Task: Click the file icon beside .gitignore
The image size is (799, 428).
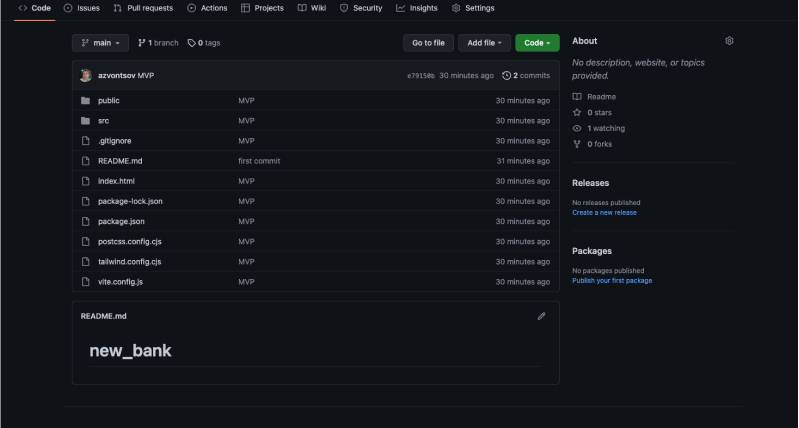Action: (x=86, y=141)
